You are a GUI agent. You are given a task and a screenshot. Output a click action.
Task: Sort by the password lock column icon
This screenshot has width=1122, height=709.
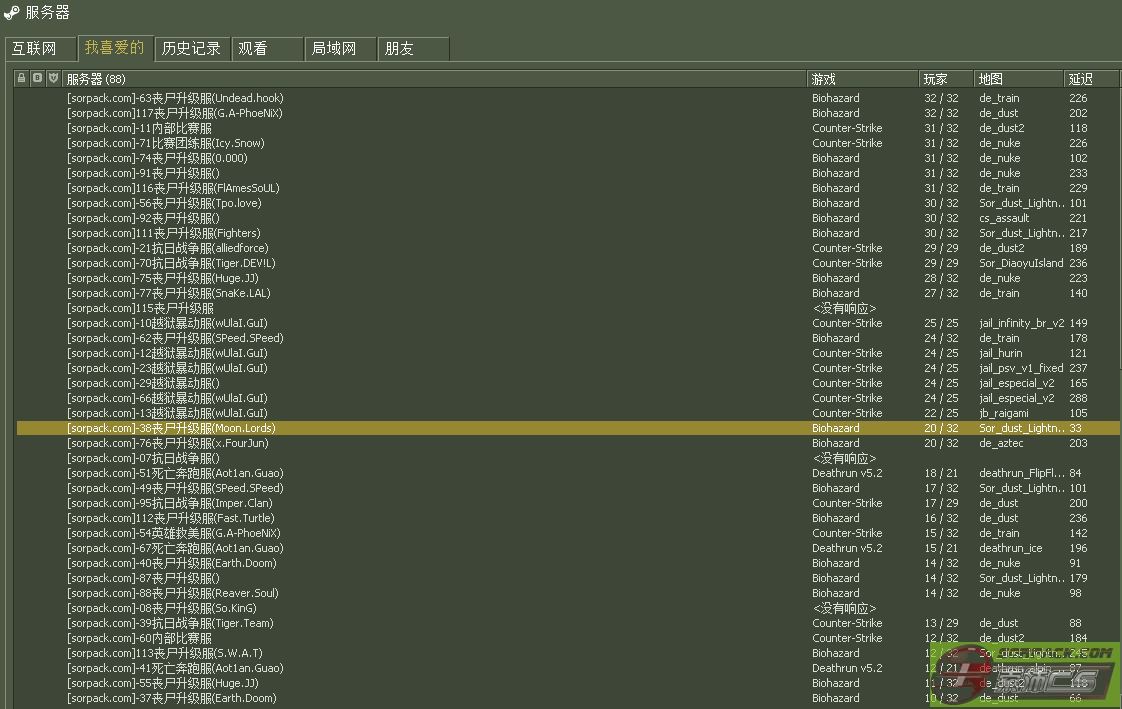22,78
